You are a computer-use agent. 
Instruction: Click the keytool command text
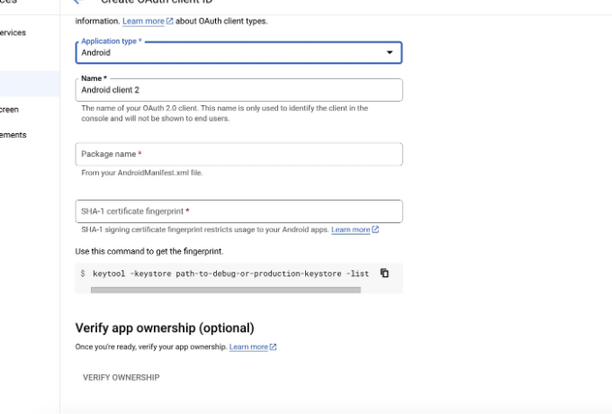click(231, 274)
